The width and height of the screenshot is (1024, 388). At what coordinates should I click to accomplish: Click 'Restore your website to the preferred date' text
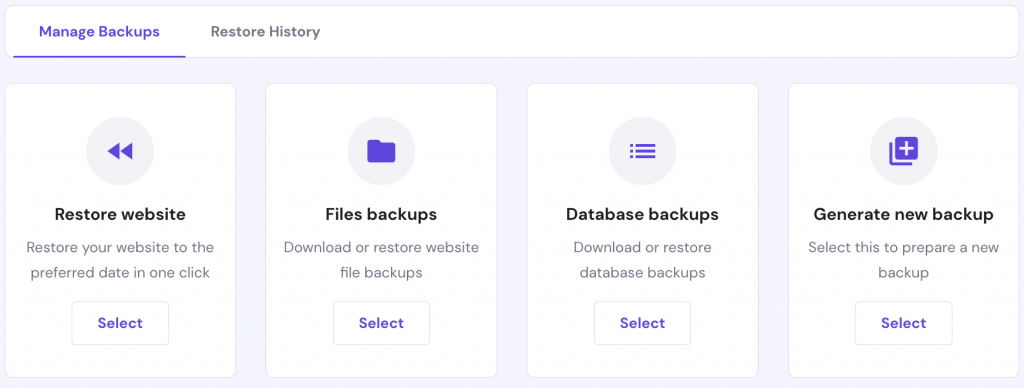[x=120, y=260]
